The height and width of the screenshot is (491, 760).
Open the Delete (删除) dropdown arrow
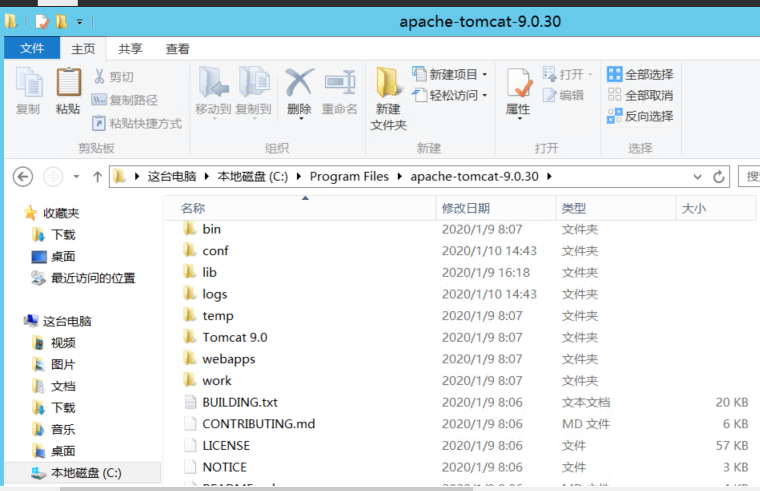(301, 119)
